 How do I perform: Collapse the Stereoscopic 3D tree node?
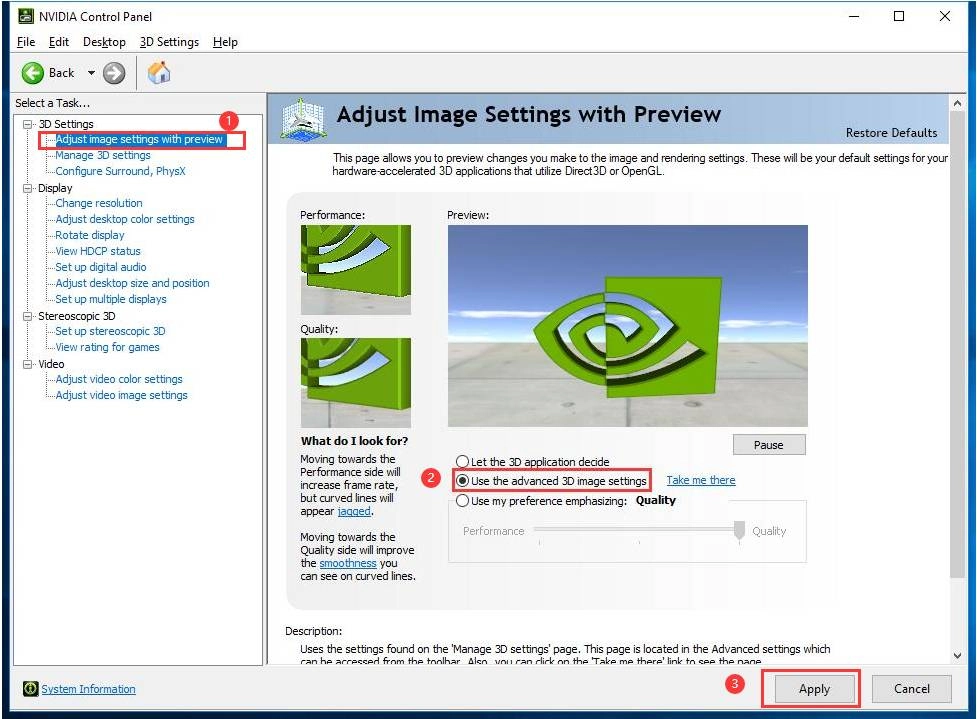click(27, 316)
